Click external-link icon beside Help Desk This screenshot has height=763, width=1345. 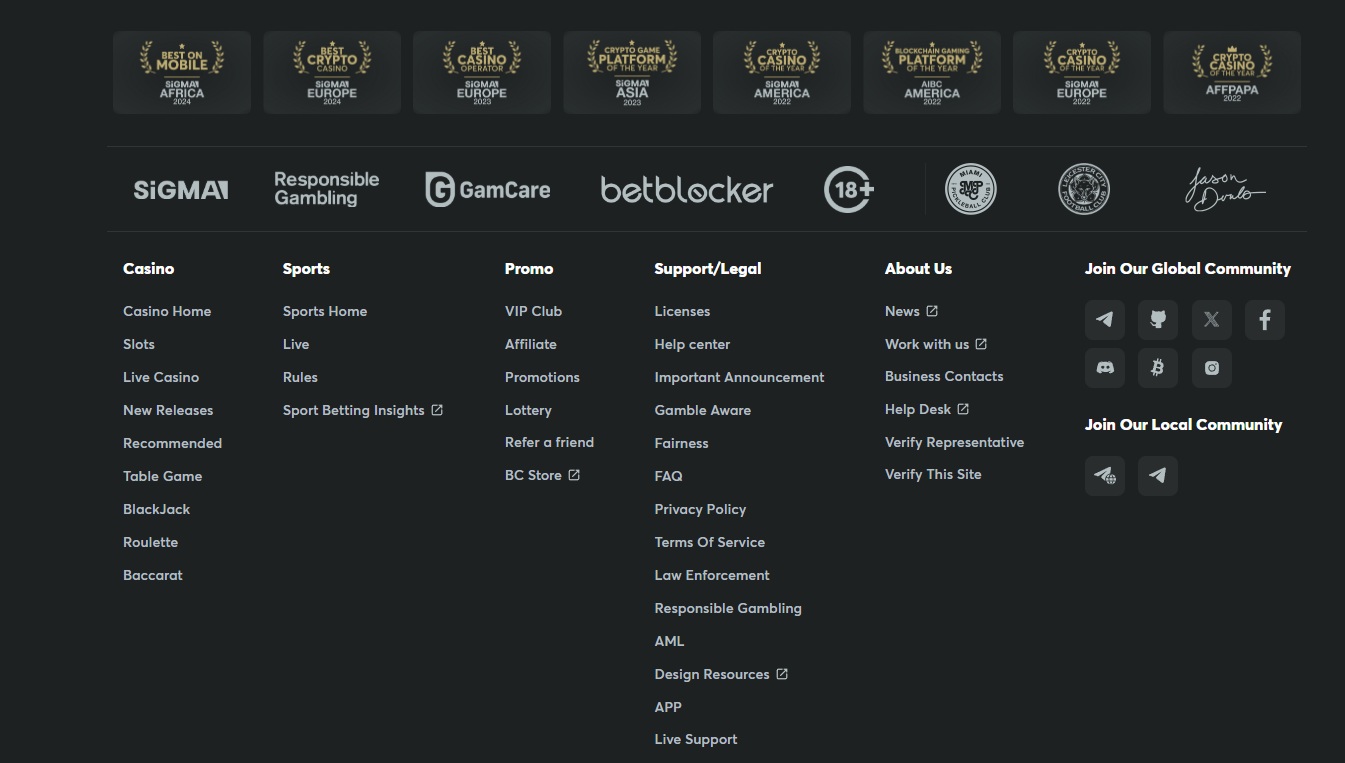click(x=963, y=409)
